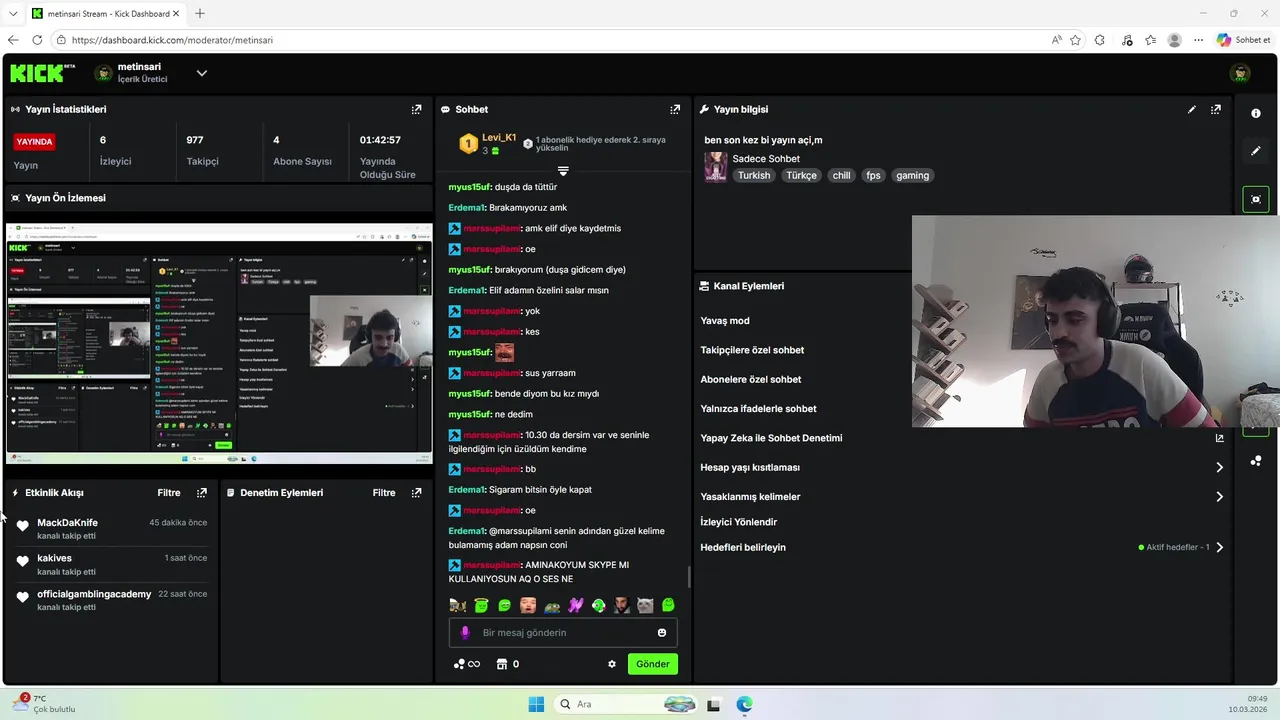Screen dimensions: 1280x720
Task: Select the pencil icon in right sidebar
Action: [x=1256, y=151]
